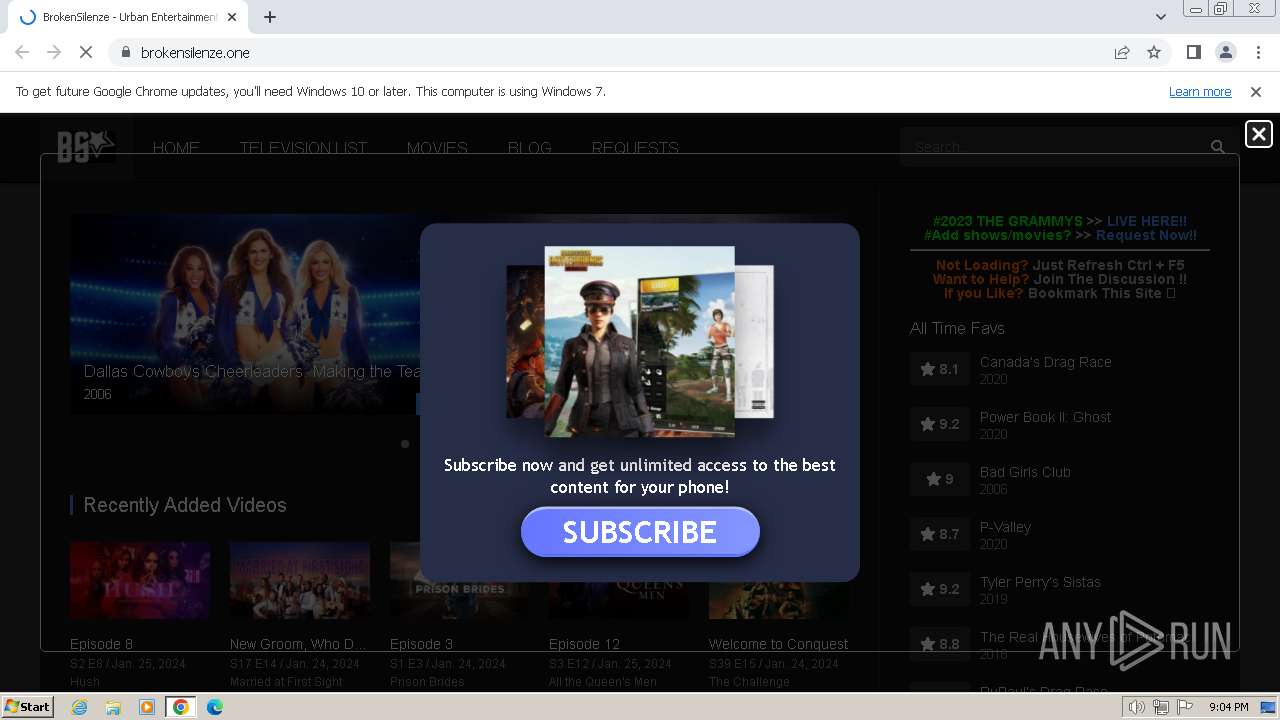
Task: Click the address bar URL
Action: (x=195, y=52)
